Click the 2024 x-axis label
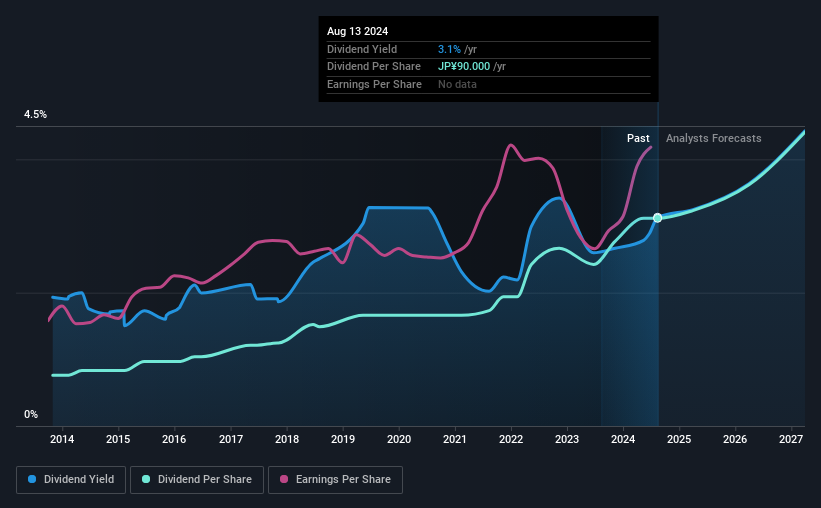821x508 pixels. point(623,439)
